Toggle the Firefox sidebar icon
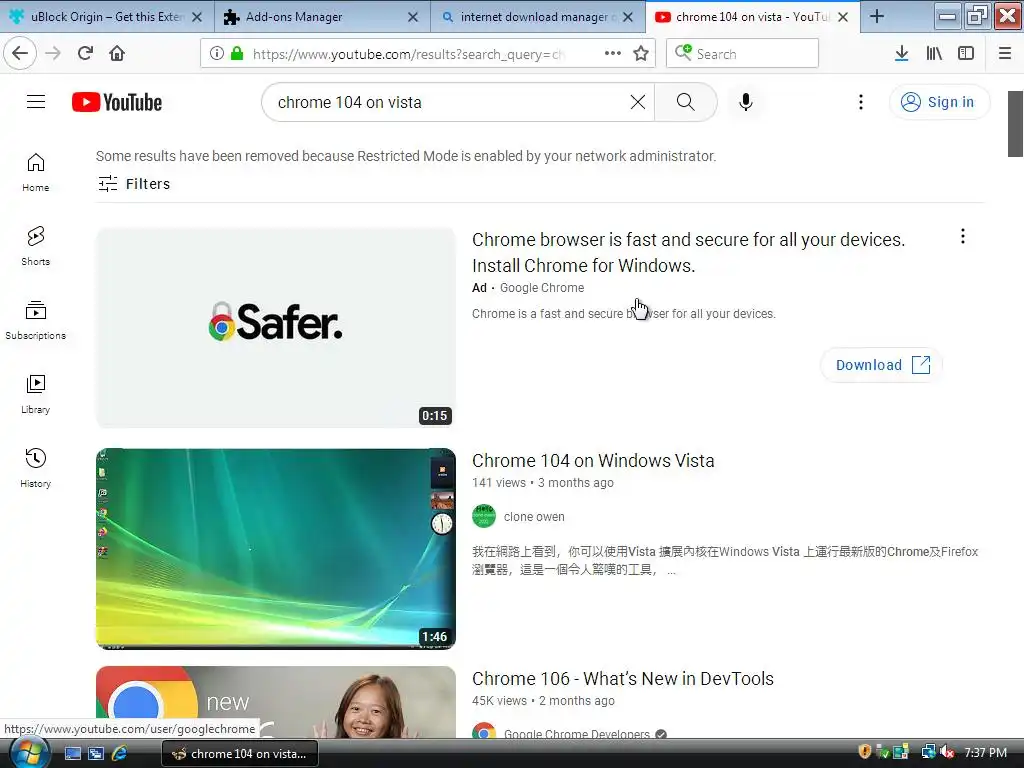 click(966, 53)
